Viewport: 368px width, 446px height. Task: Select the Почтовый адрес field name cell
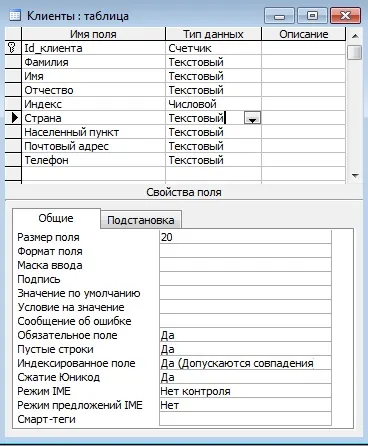(93, 146)
